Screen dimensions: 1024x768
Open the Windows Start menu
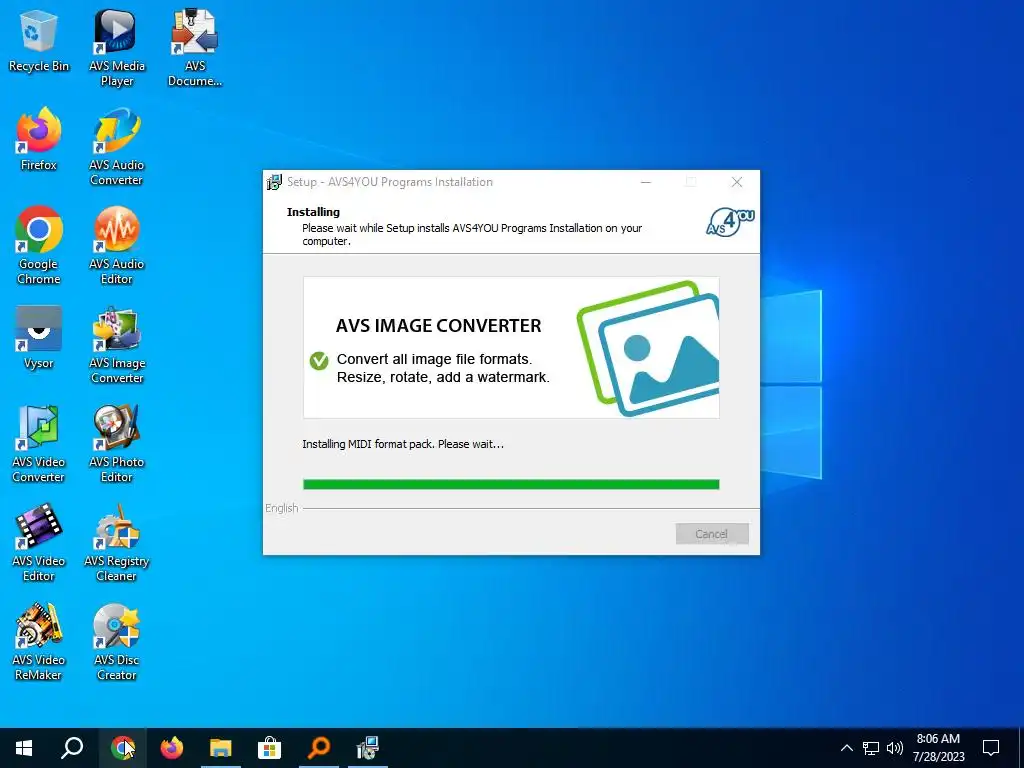coord(24,748)
